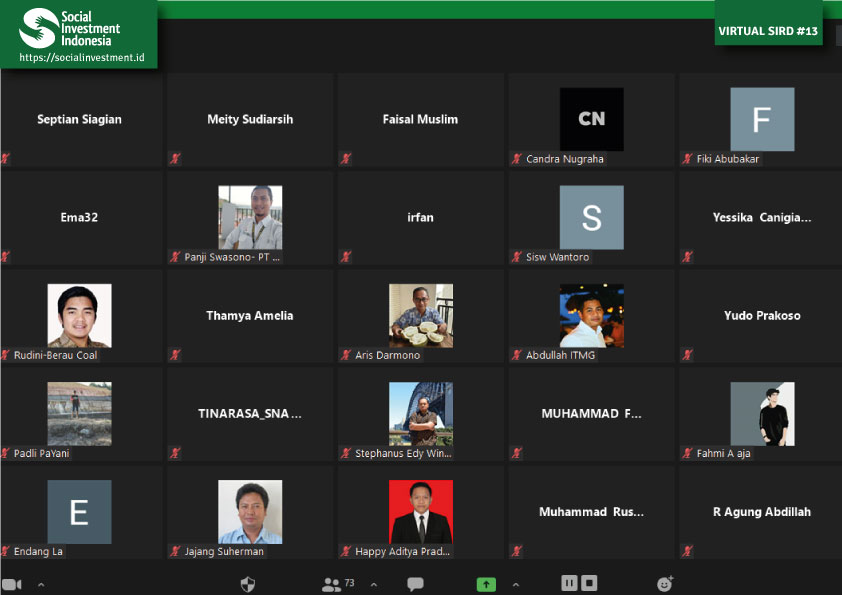Viewport: 842px width, 595px height.
Task: Click the socialinvestment.id link
Action: (82, 57)
